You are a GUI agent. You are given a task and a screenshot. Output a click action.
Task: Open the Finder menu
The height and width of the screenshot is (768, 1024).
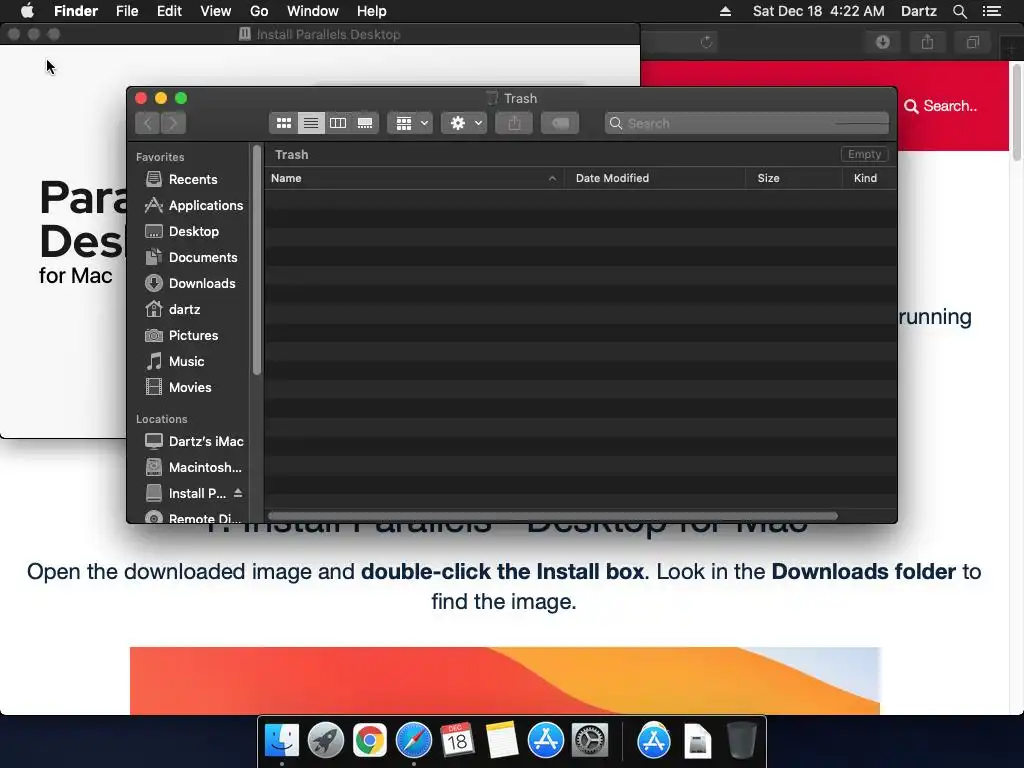(76, 11)
